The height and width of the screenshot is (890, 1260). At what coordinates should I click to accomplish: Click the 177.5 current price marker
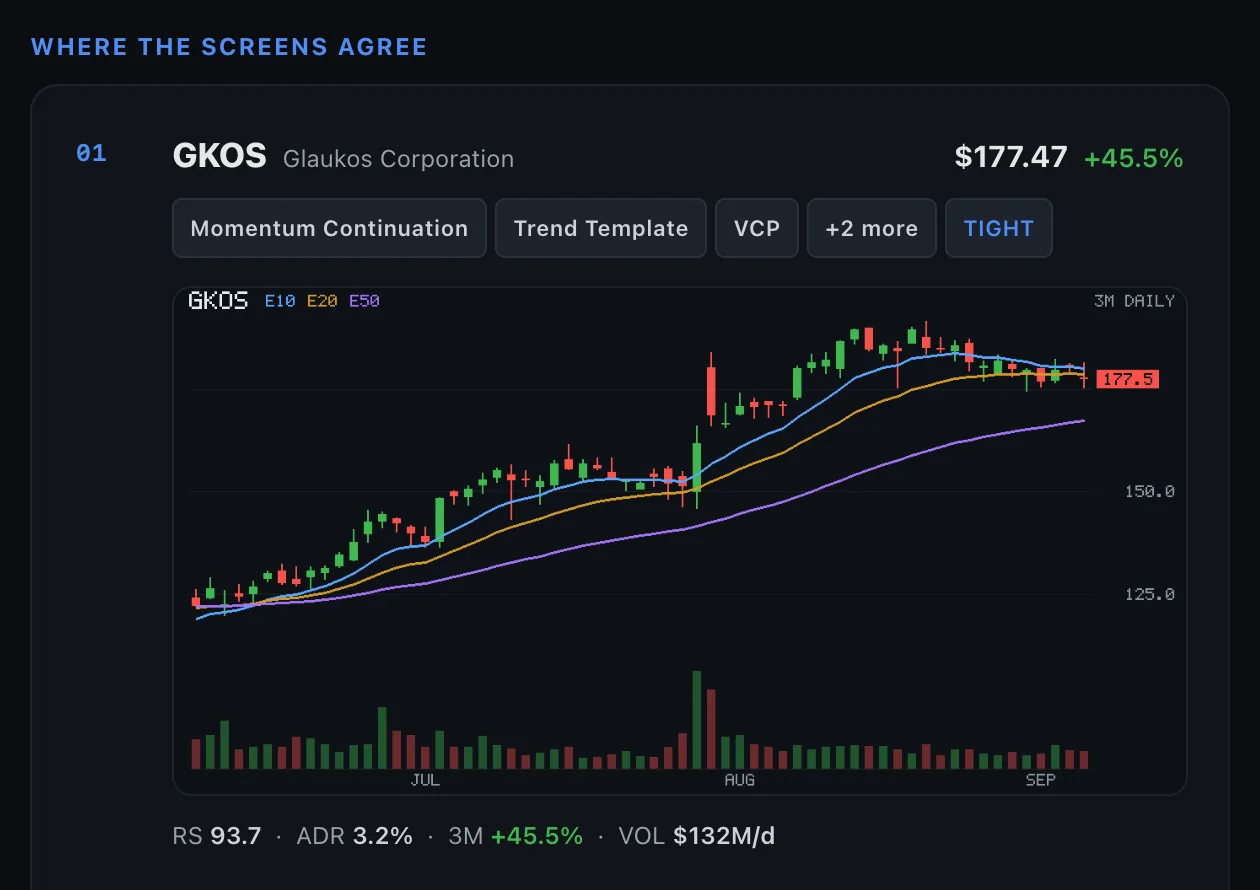pos(1128,379)
